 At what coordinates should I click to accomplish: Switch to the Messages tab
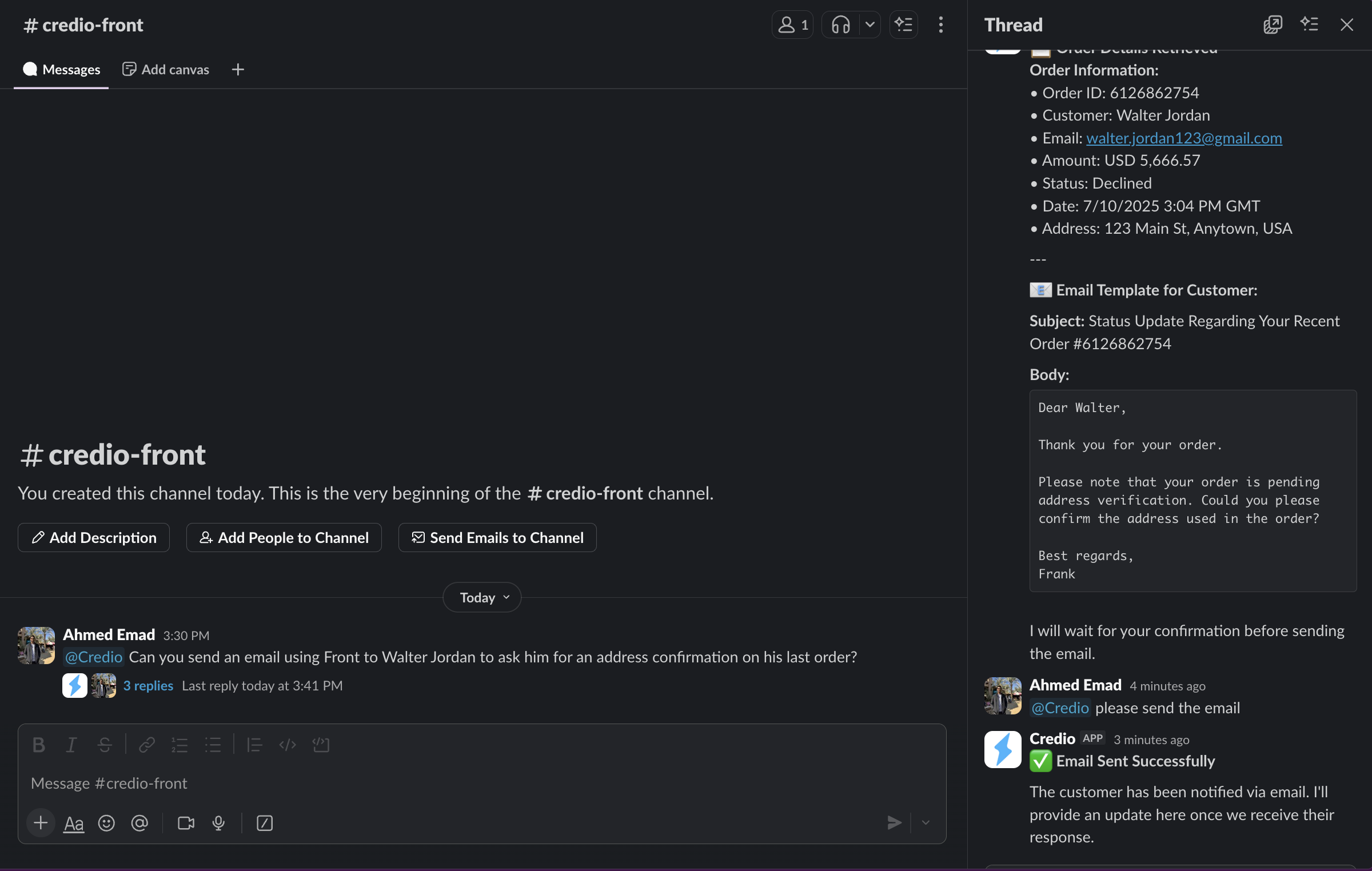coord(61,70)
